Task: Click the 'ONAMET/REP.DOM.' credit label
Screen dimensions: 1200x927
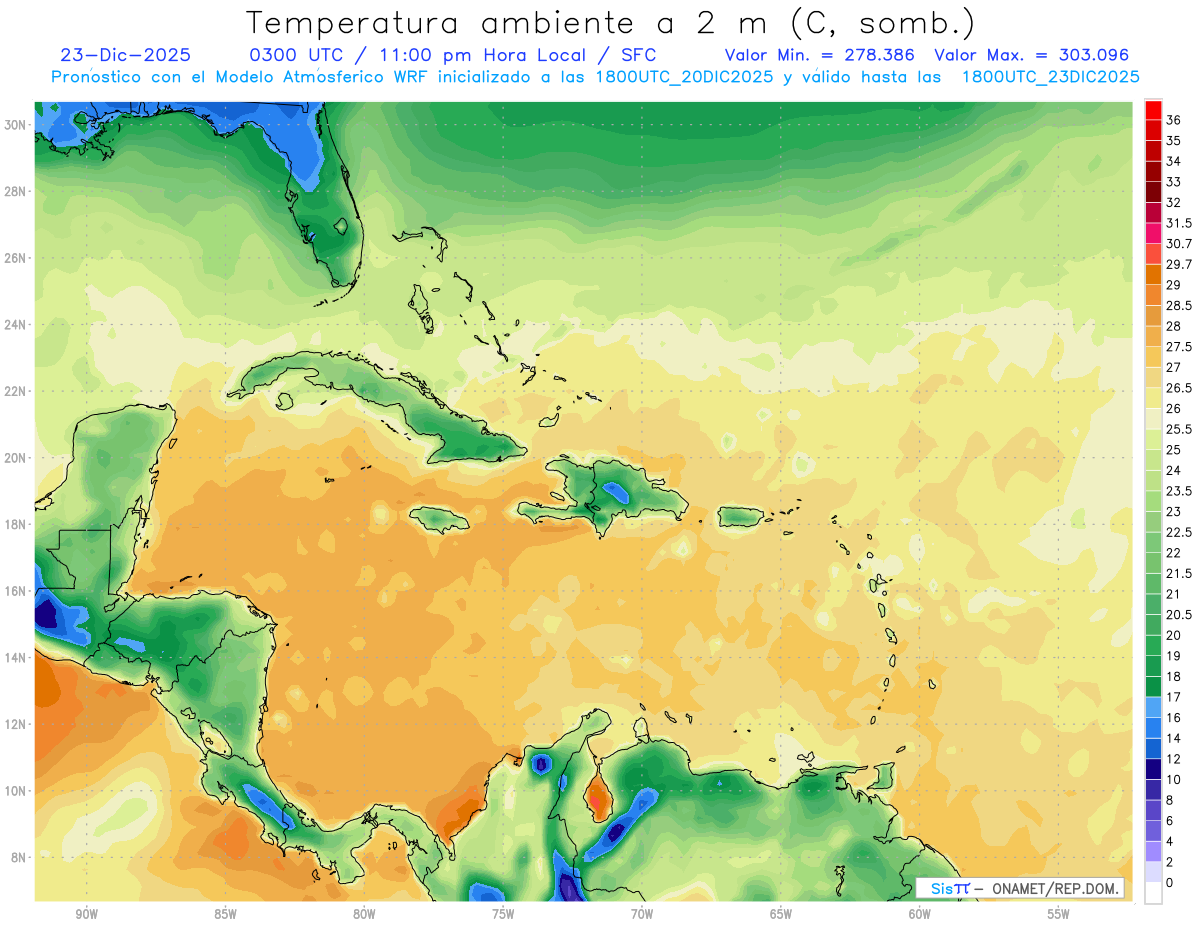Action: click(x=1057, y=888)
